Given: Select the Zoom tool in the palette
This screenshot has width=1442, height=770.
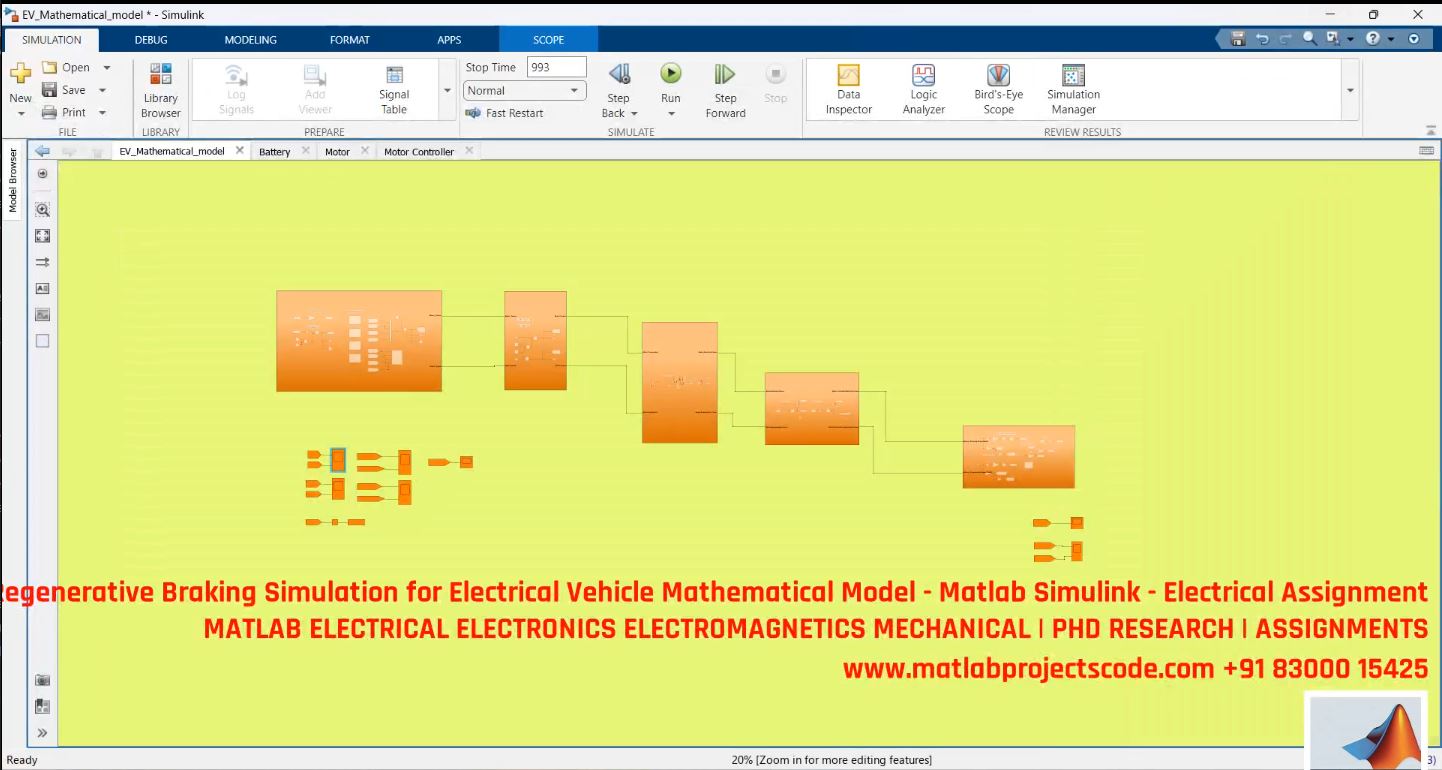Looking at the screenshot, I should tap(42, 209).
